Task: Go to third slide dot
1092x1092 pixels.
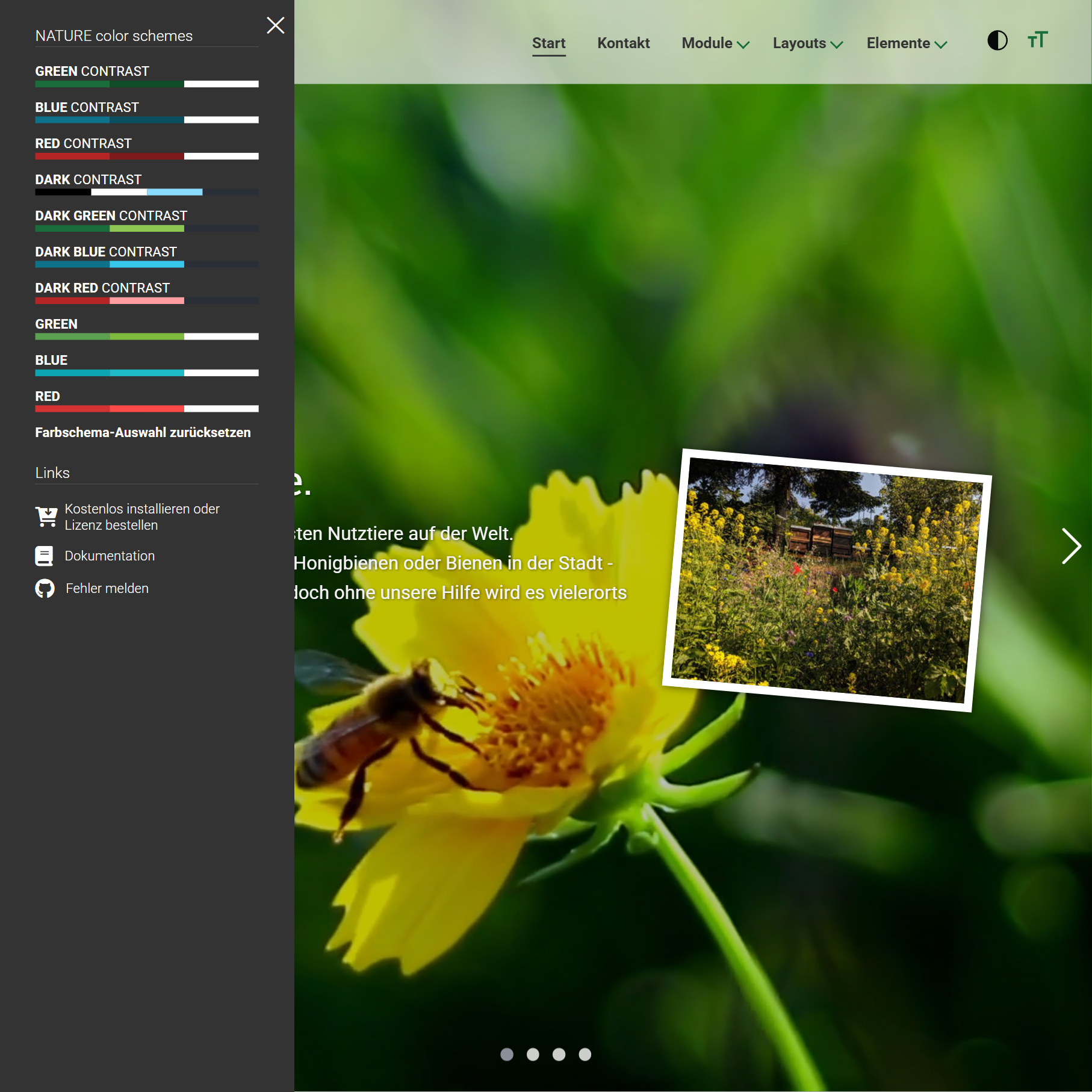Action: click(x=559, y=1054)
